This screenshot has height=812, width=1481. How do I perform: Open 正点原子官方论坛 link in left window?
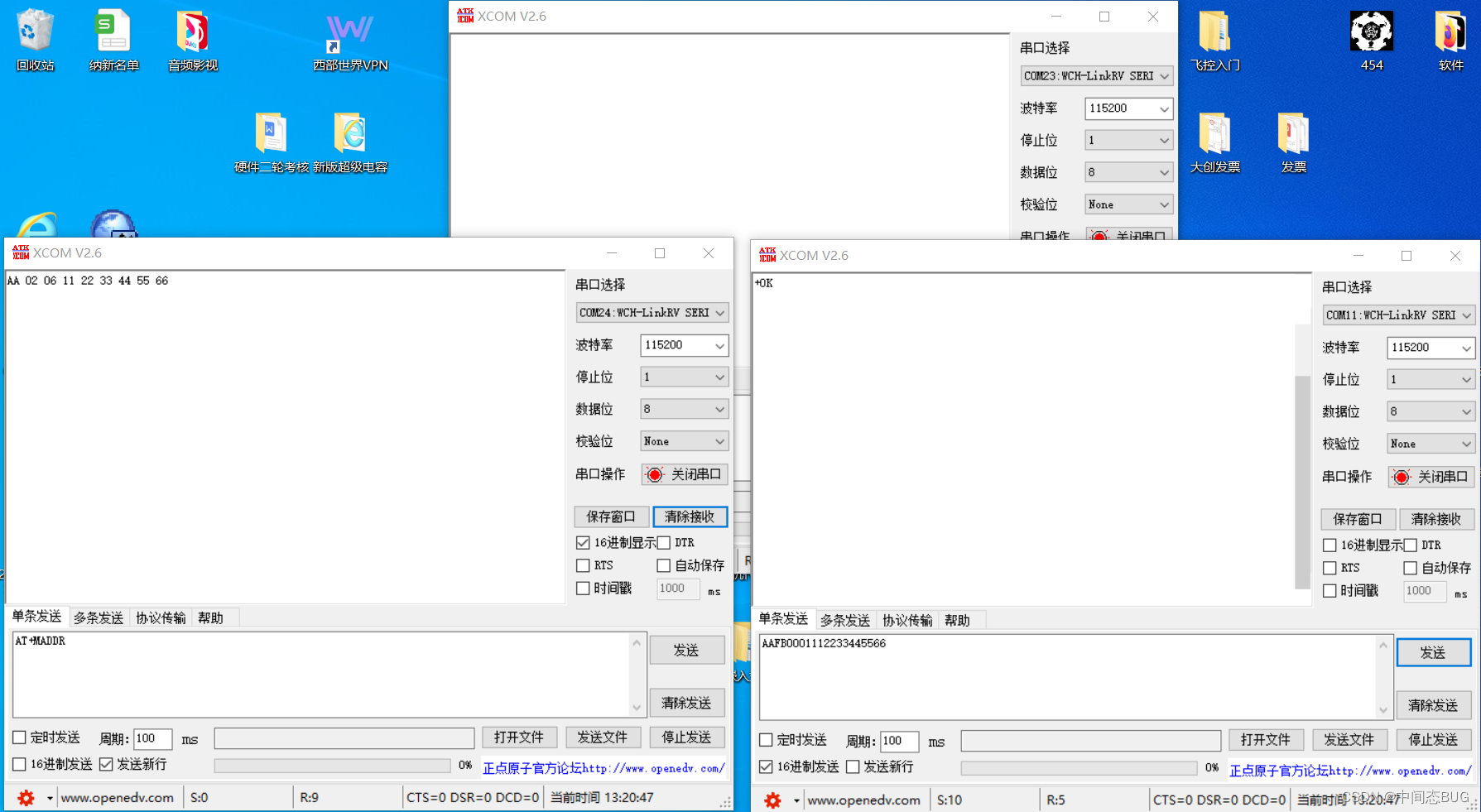pyautogui.click(x=603, y=768)
